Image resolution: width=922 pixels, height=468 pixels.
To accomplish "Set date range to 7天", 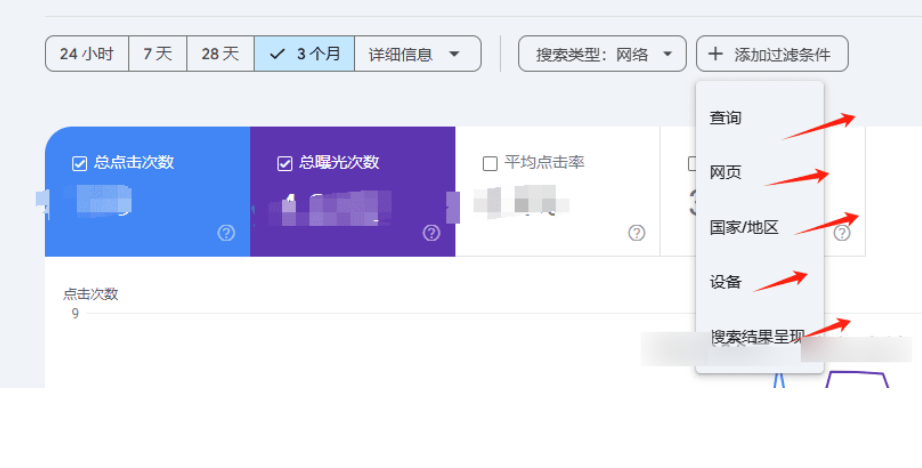I will coord(158,54).
